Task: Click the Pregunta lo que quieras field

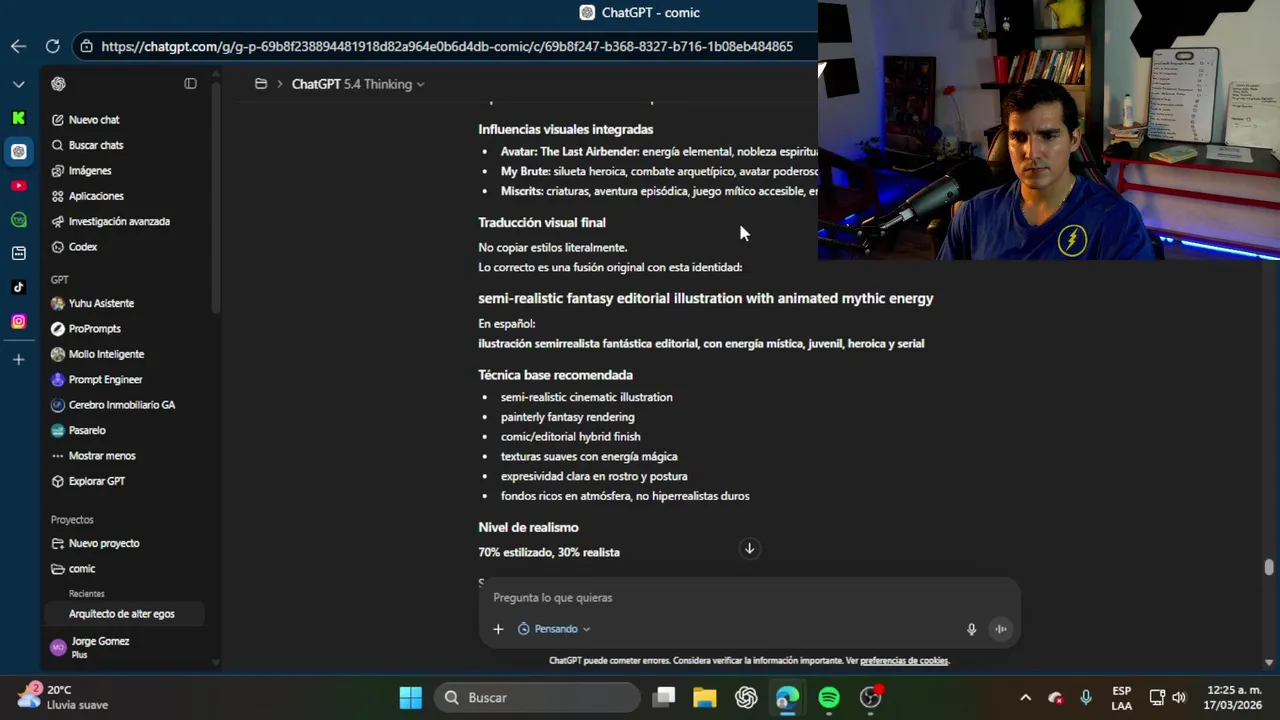Action: (750, 598)
